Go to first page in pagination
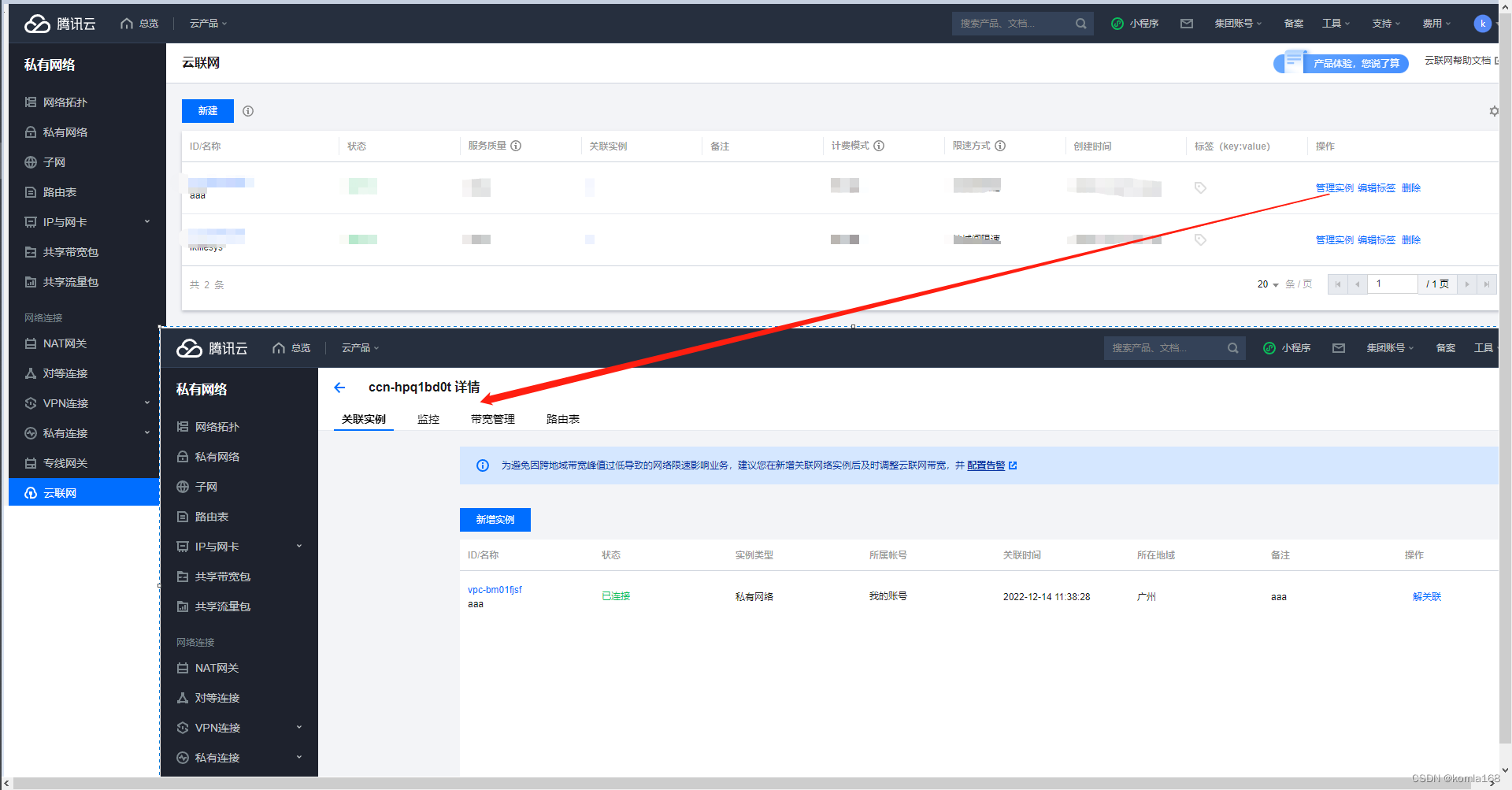 pos(1337,284)
